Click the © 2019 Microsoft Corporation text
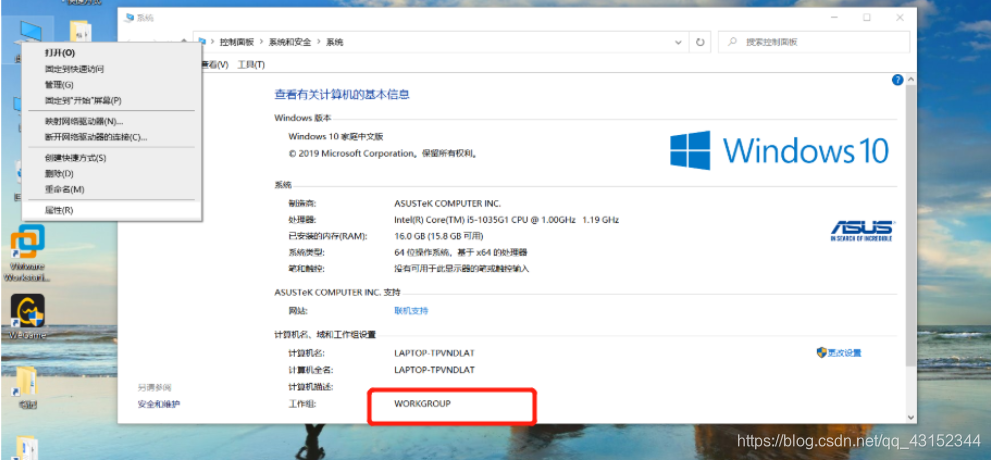Screen dimensions: 991x460 click(384, 153)
